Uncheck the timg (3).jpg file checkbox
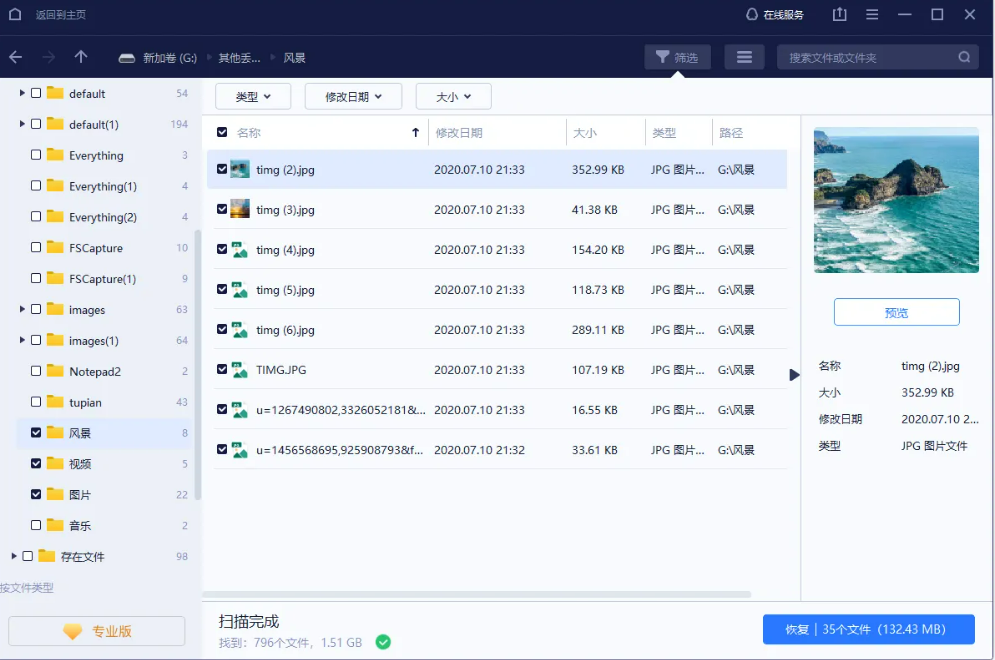 pos(222,209)
